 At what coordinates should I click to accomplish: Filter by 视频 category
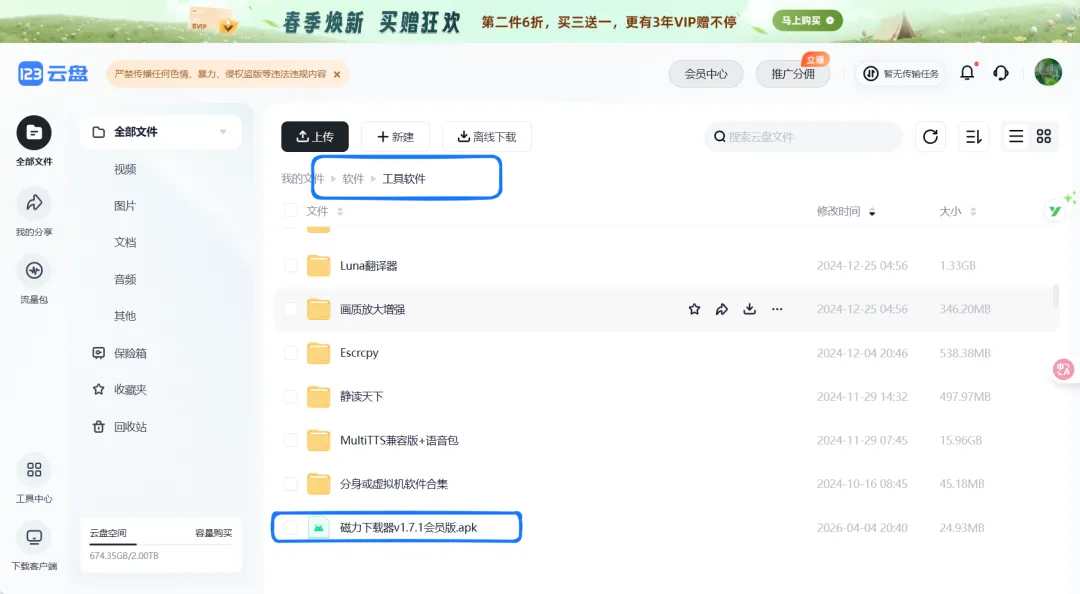[x=125, y=169]
